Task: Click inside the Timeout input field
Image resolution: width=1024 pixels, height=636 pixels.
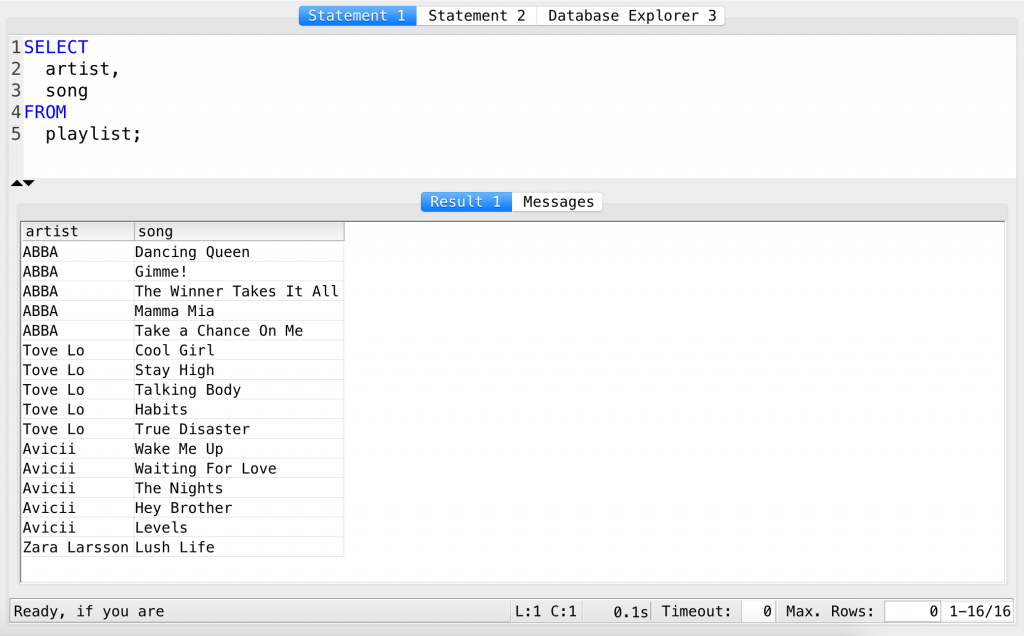Action: (x=757, y=611)
